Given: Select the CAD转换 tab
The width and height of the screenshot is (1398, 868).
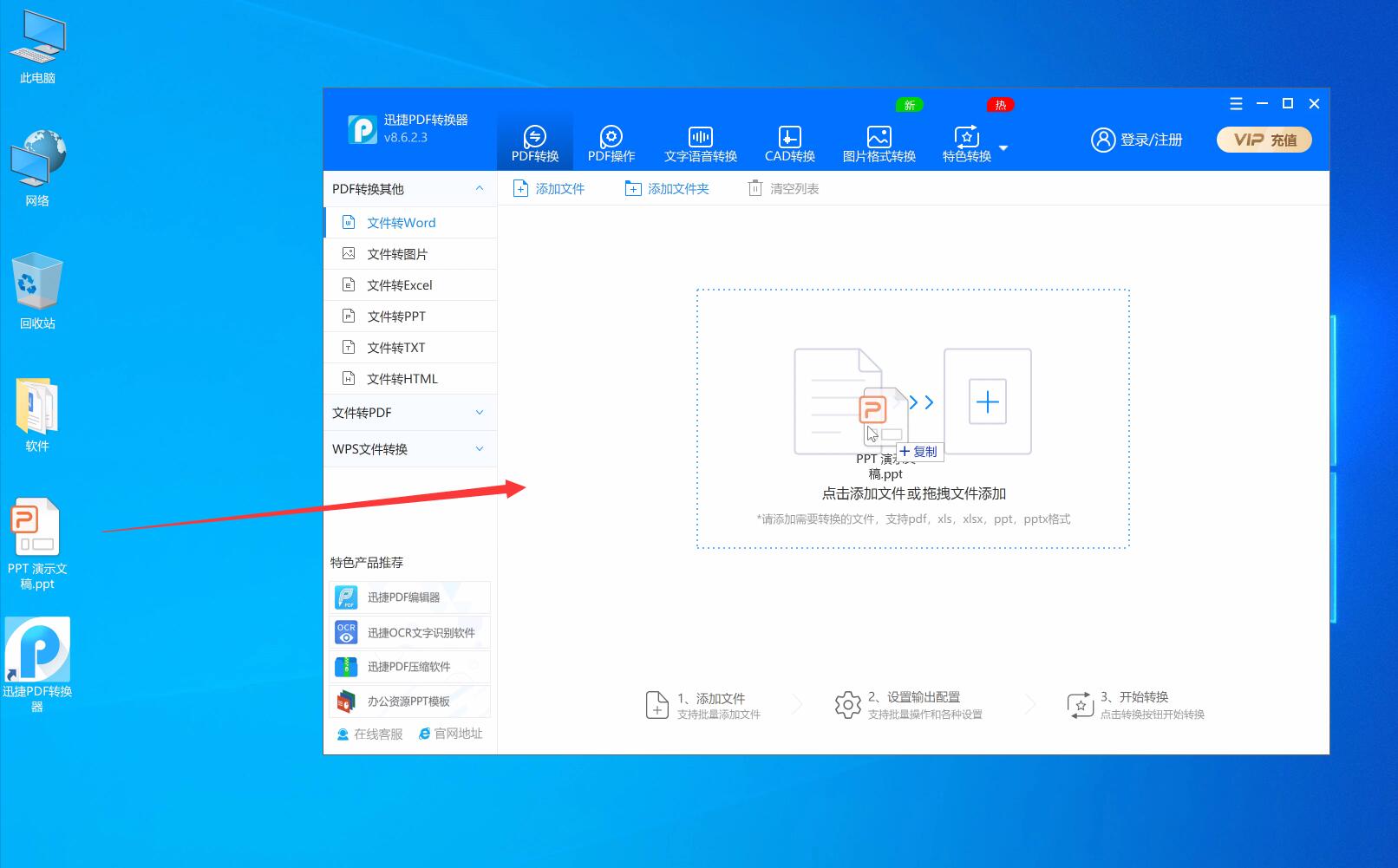Looking at the screenshot, I should click(789, 144).
